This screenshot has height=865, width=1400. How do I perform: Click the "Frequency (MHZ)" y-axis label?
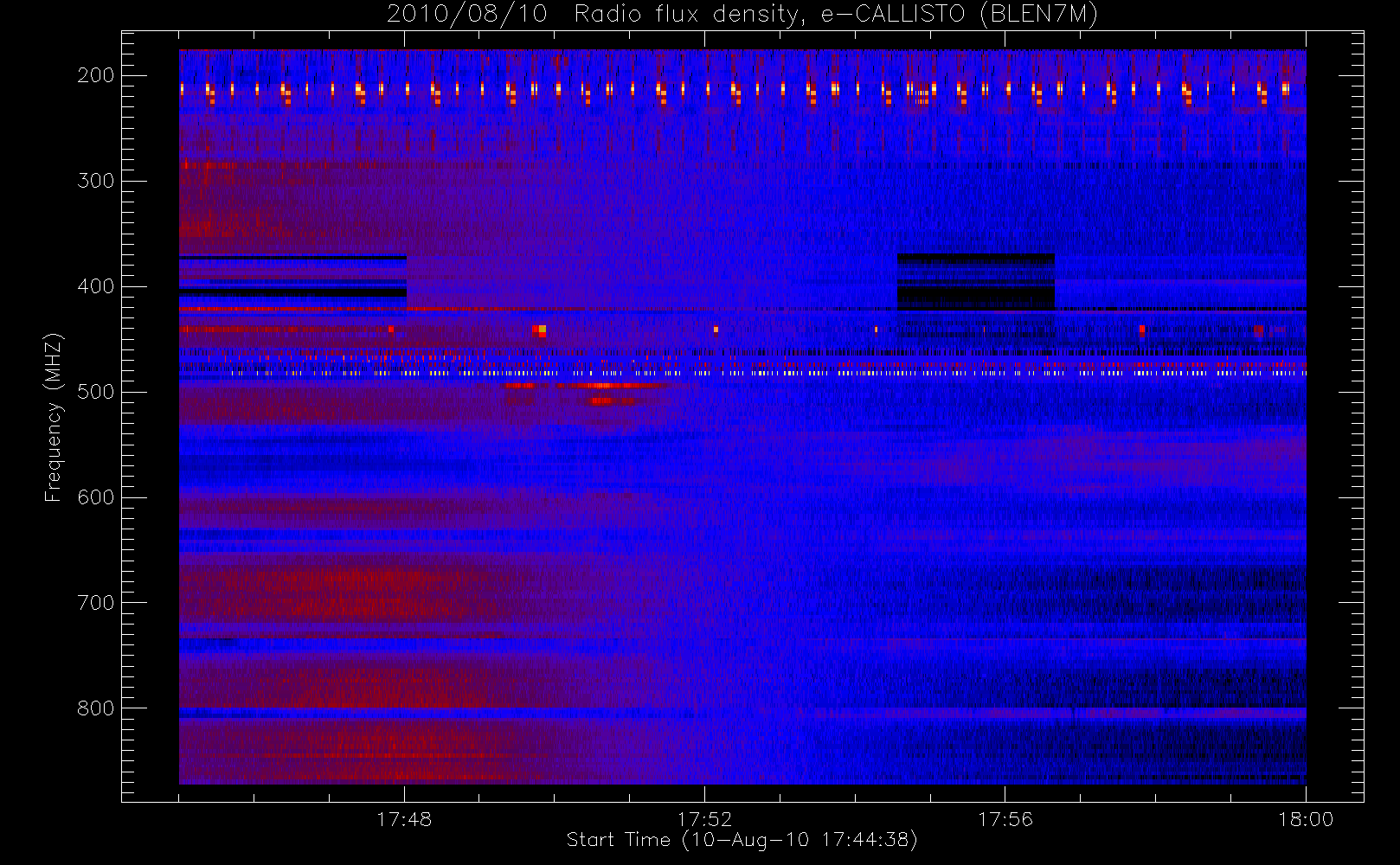(54, 417)
